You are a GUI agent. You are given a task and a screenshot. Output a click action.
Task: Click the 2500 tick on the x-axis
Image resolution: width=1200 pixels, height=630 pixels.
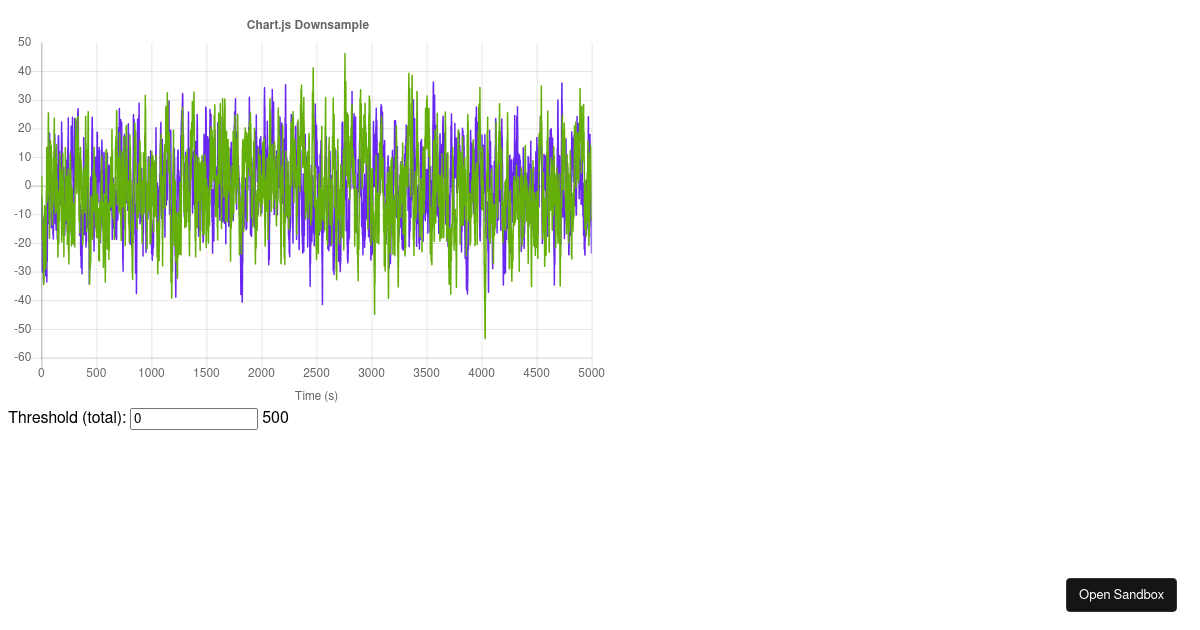click(316, 372)
